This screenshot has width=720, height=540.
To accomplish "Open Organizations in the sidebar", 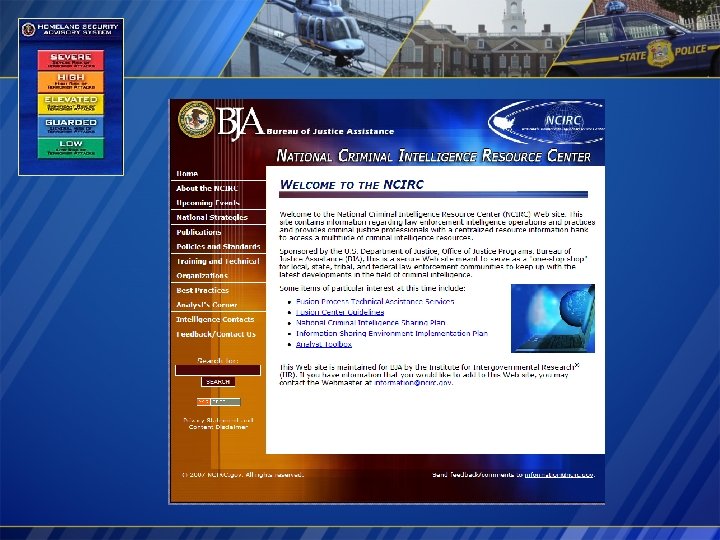I will (x=202, y=276).
